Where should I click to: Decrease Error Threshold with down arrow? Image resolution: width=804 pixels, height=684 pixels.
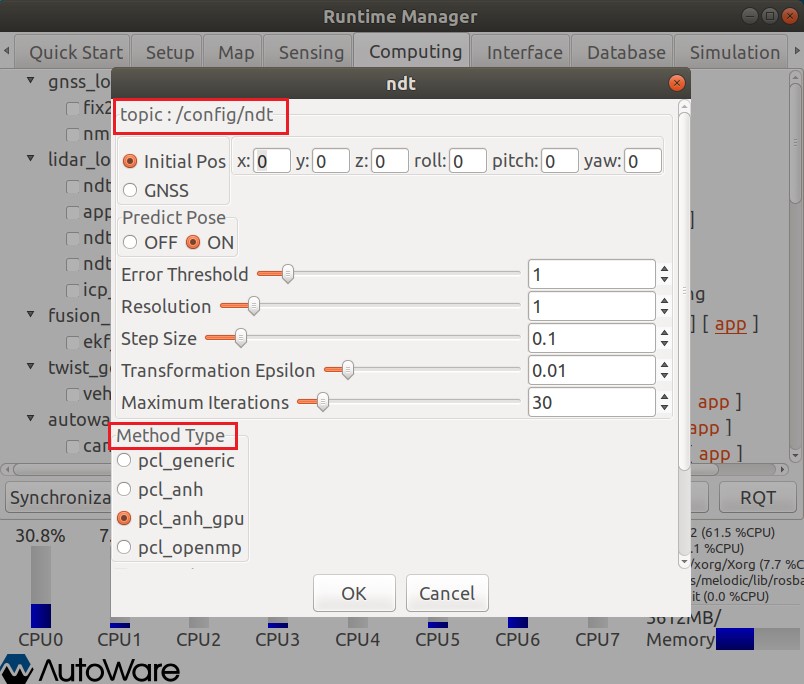(x=665, y=280)
